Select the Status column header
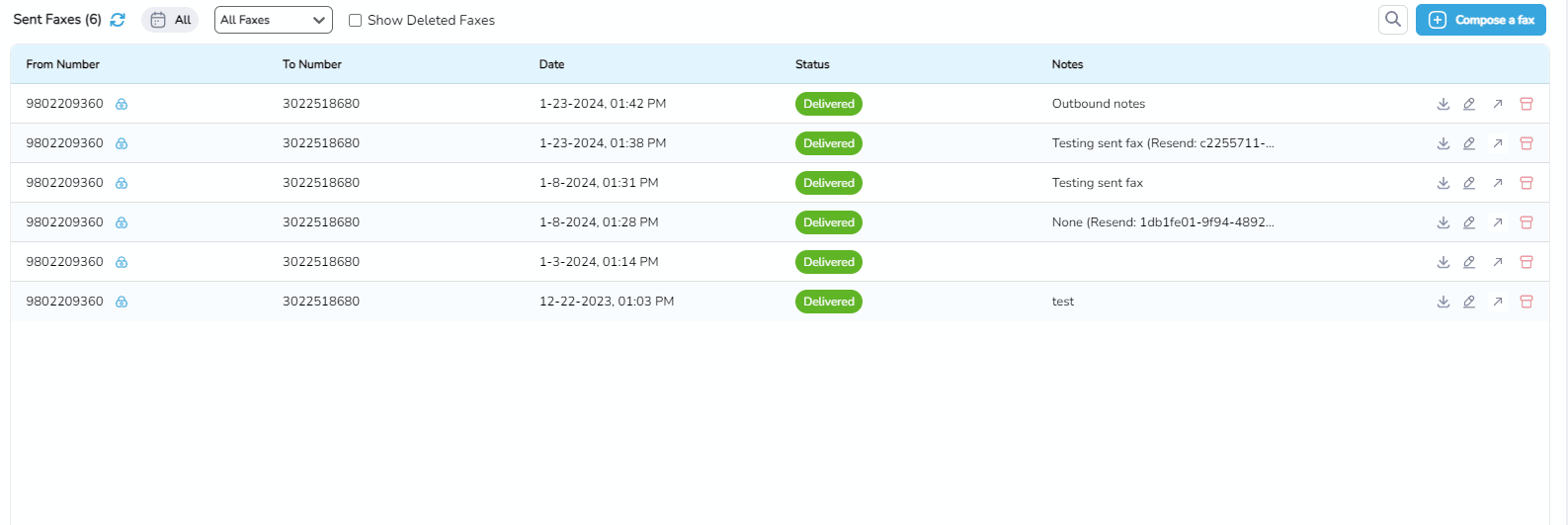1568x525 pixels. 812,64
